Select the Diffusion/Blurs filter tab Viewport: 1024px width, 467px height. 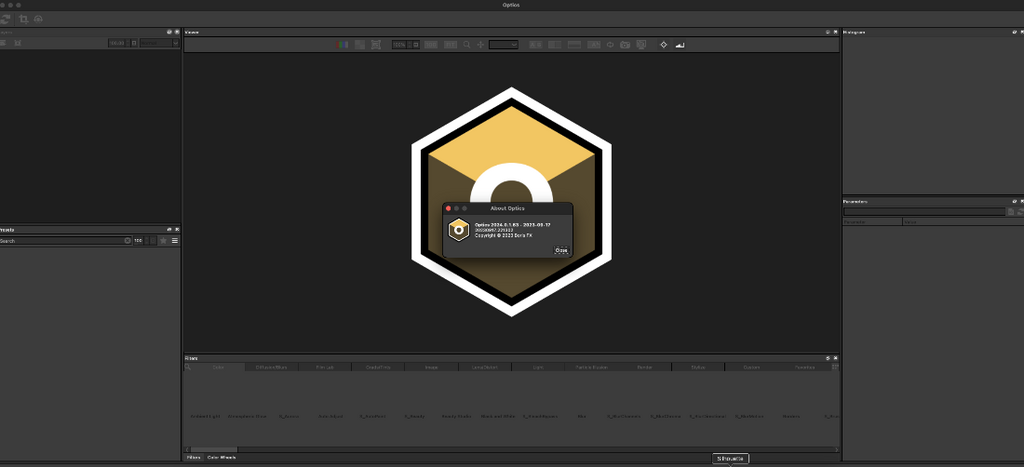click(272, 367)
